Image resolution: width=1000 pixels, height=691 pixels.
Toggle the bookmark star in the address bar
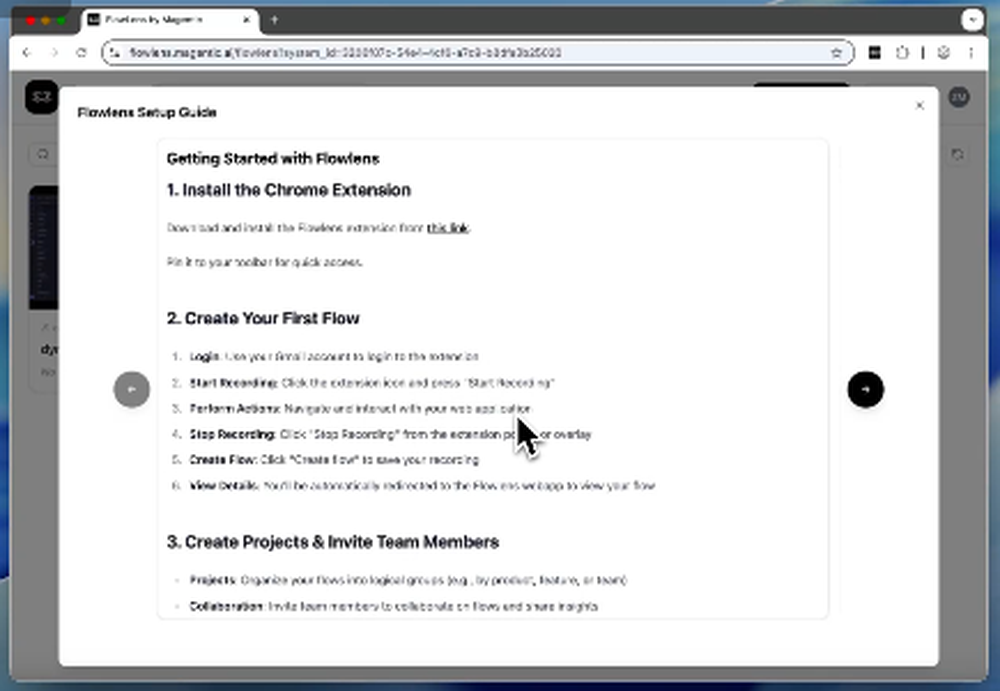(837, 53)
